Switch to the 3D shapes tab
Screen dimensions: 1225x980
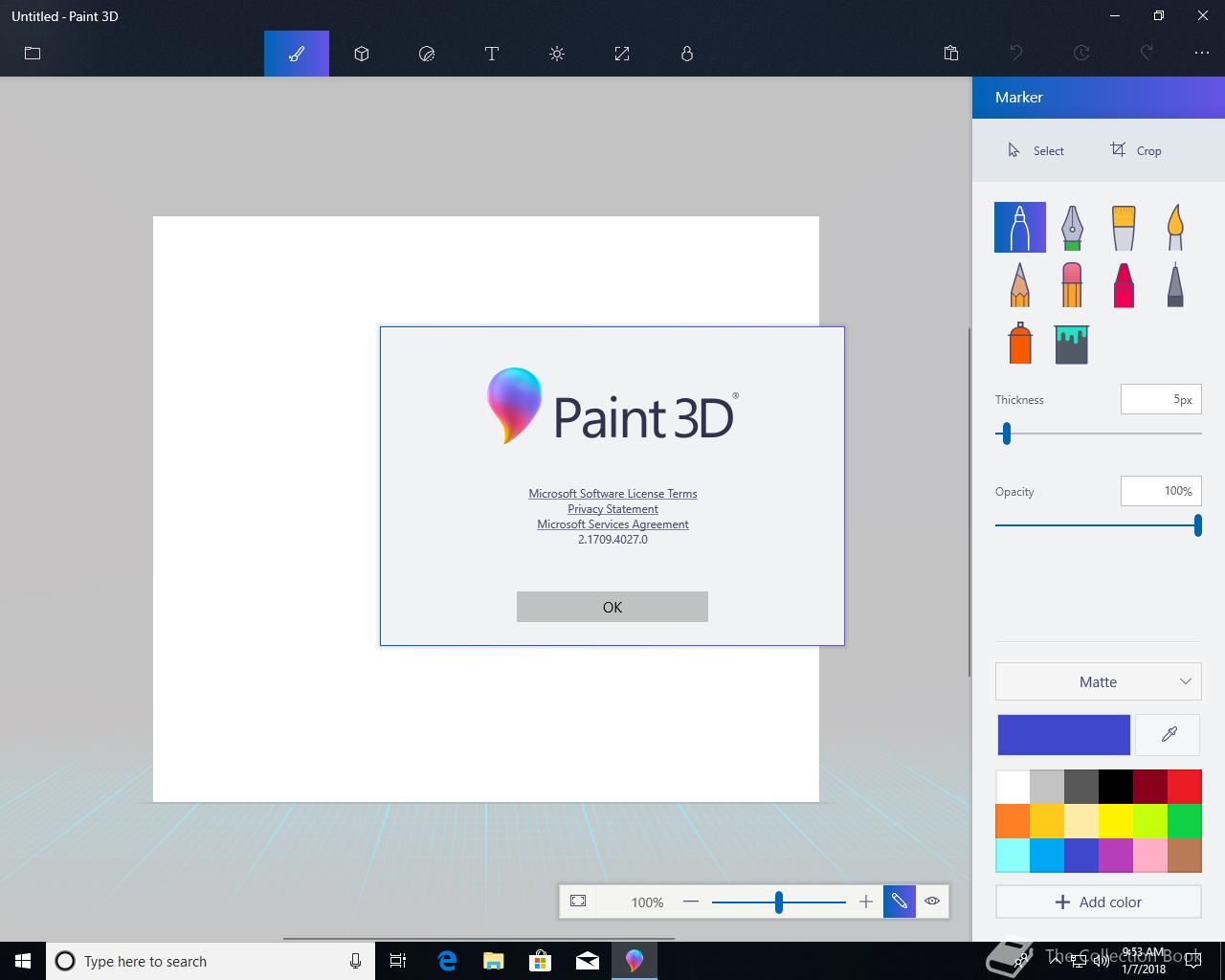click(362, 54)
